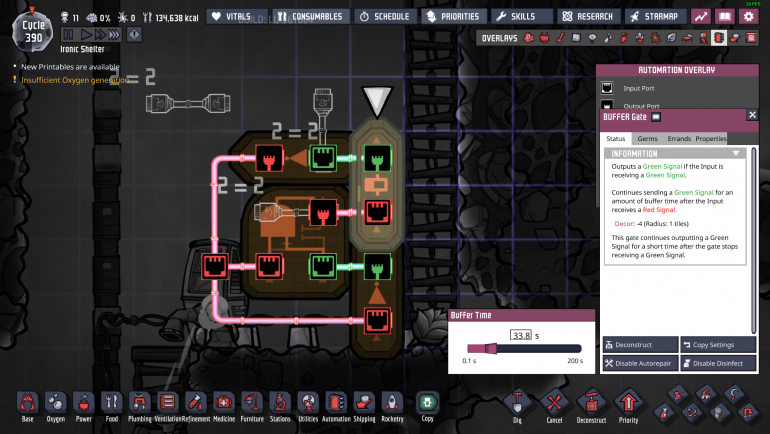Click the Buffer Time slider handle
770x434 pixels.
click(x=491, y=349)
